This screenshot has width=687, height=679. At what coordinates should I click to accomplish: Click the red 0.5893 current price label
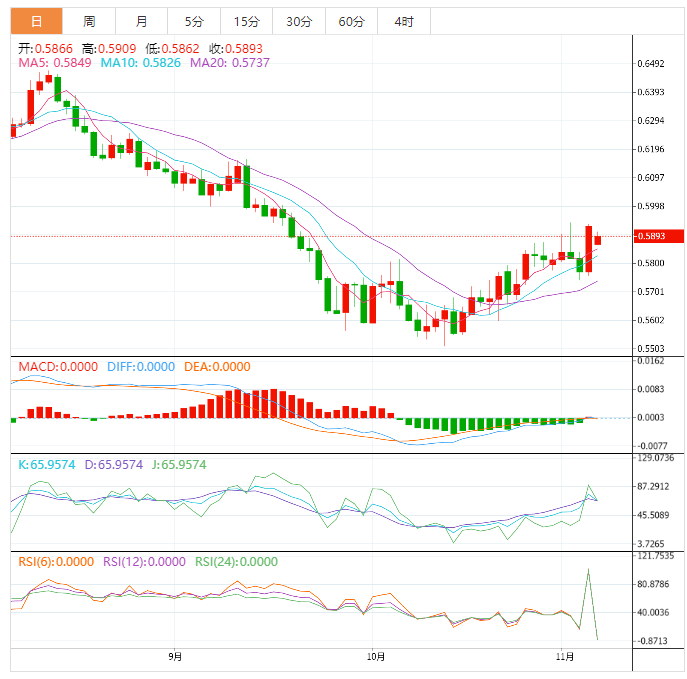coord(659,236)
